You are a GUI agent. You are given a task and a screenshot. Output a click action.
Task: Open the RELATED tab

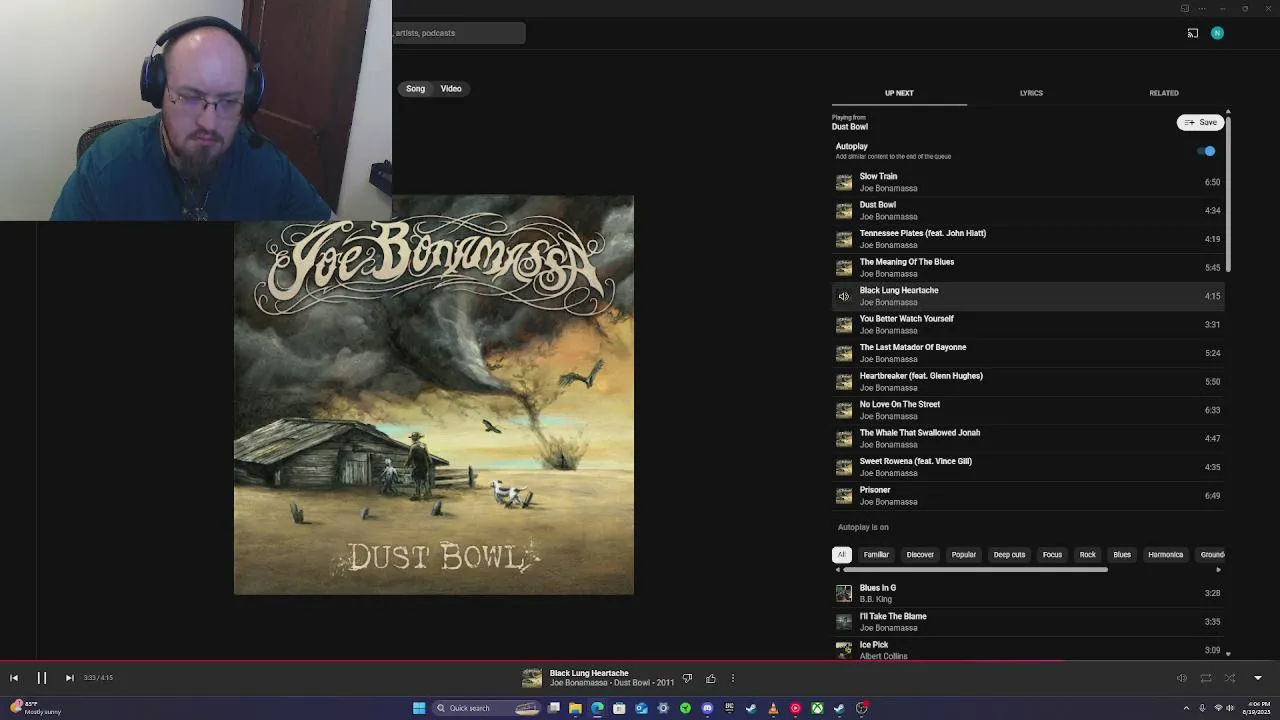pos(1164,93)
